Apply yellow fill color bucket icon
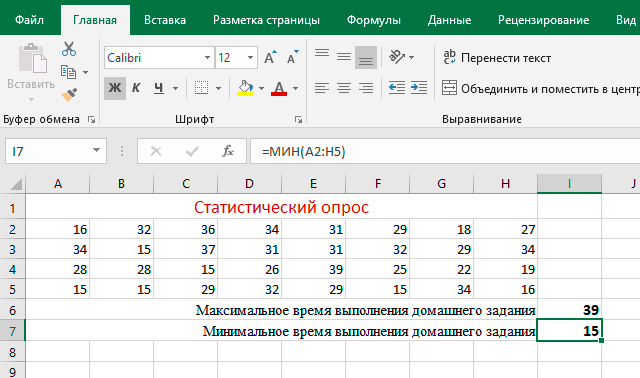This screenshot has height=378, width=640. coord(245,88)
